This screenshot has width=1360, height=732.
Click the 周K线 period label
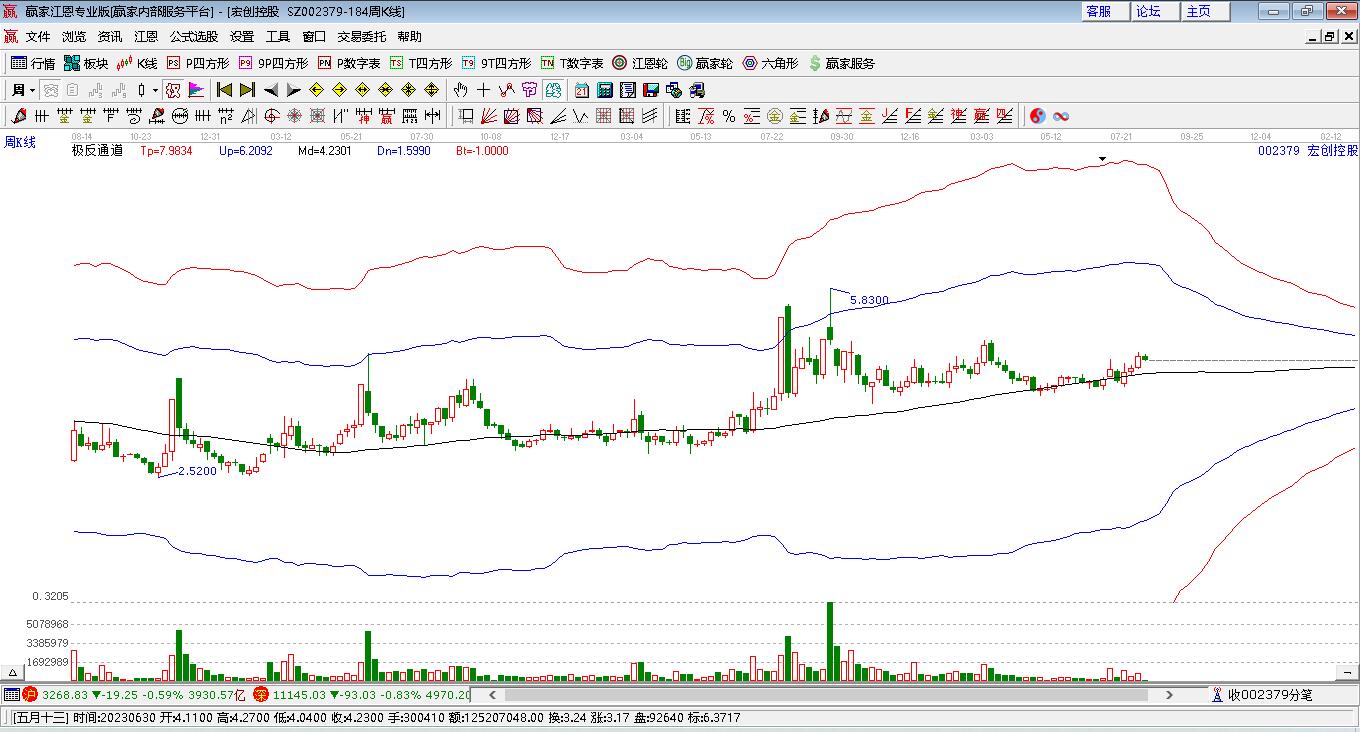21,142
